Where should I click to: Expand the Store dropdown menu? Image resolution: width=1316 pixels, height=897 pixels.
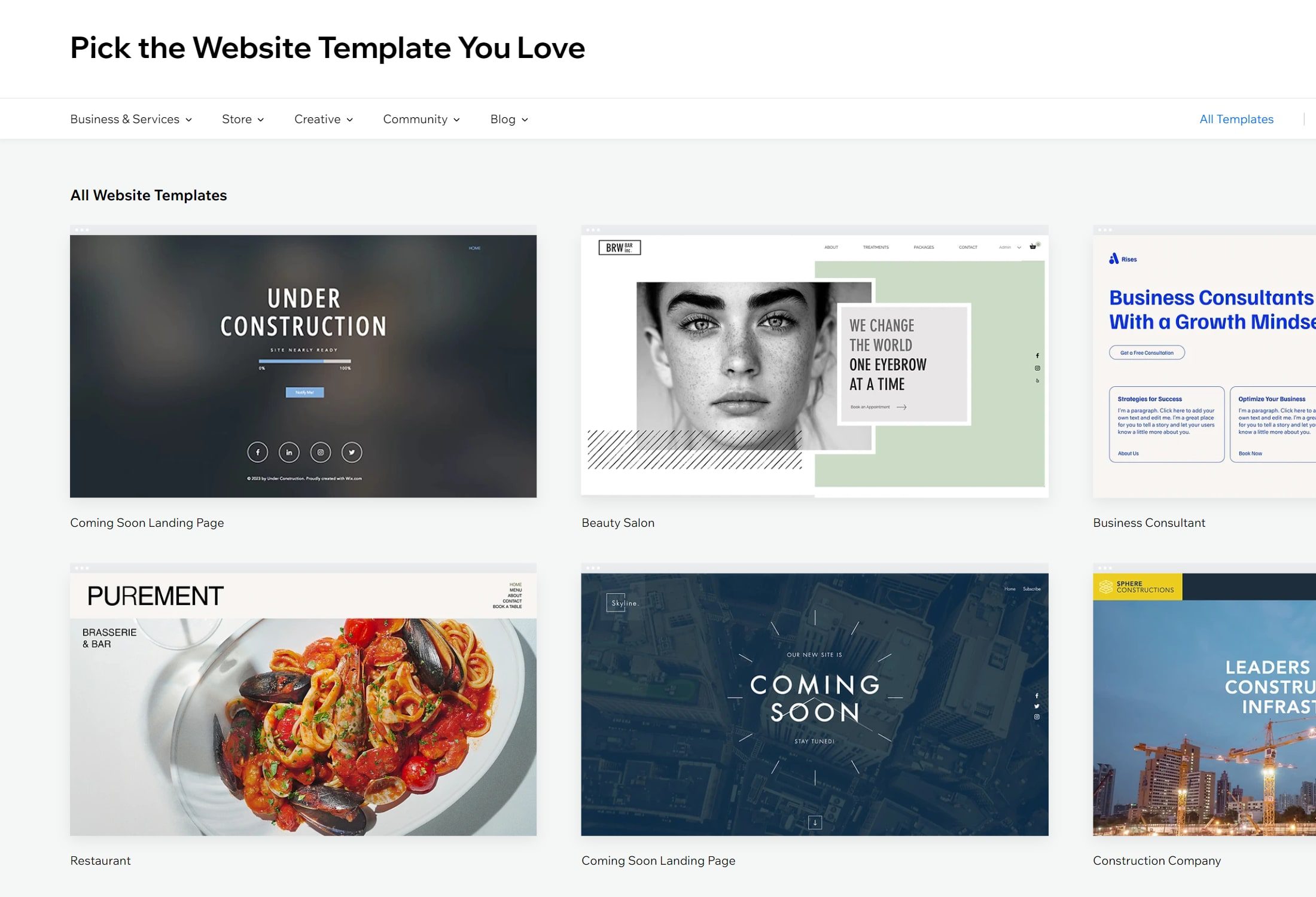[243, 119]
